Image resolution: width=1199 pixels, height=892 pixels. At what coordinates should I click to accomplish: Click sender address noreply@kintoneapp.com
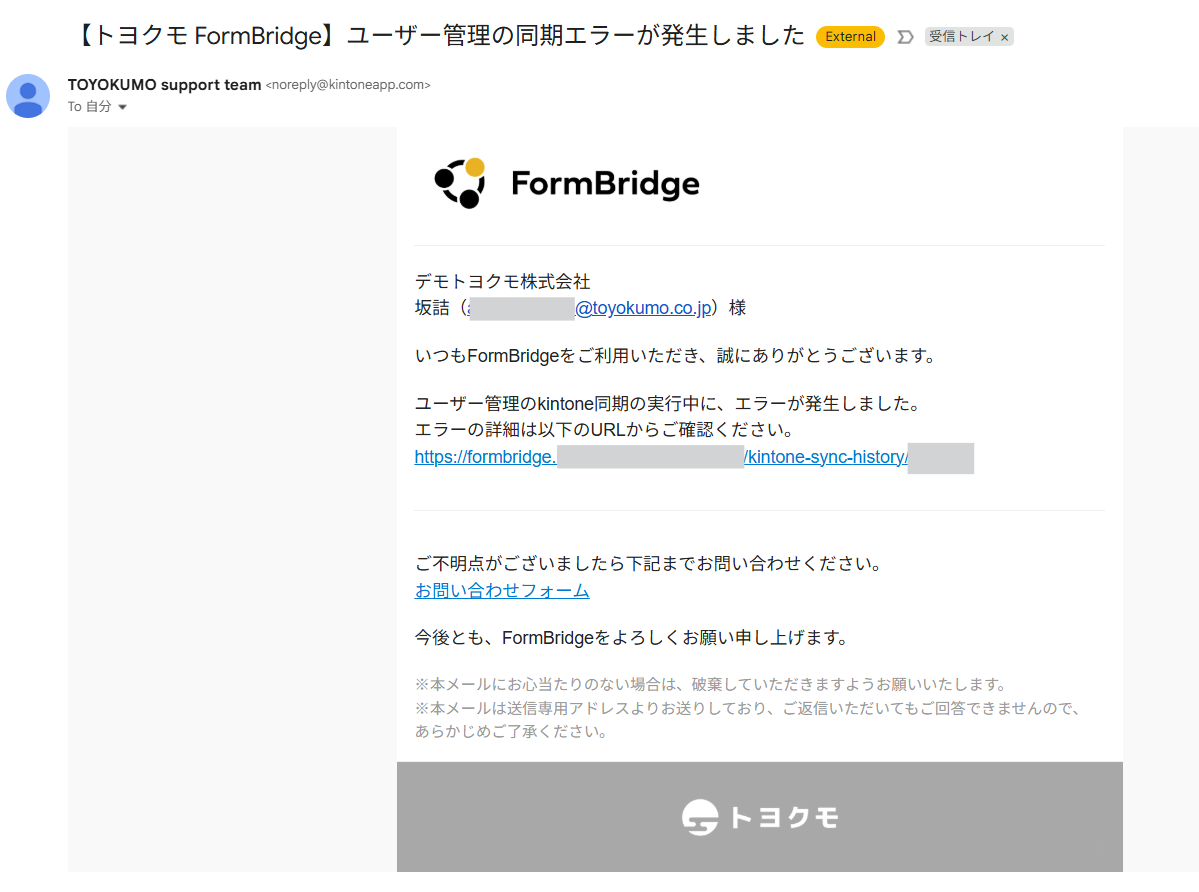348,85
